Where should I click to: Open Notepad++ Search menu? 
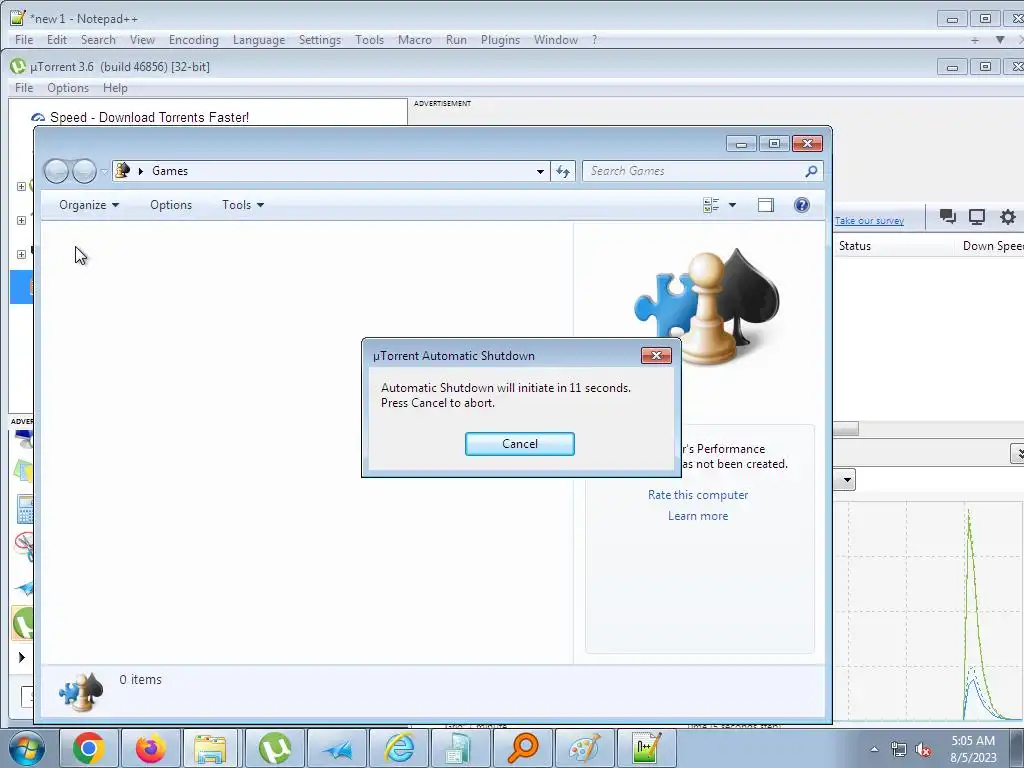coord(98,40)
